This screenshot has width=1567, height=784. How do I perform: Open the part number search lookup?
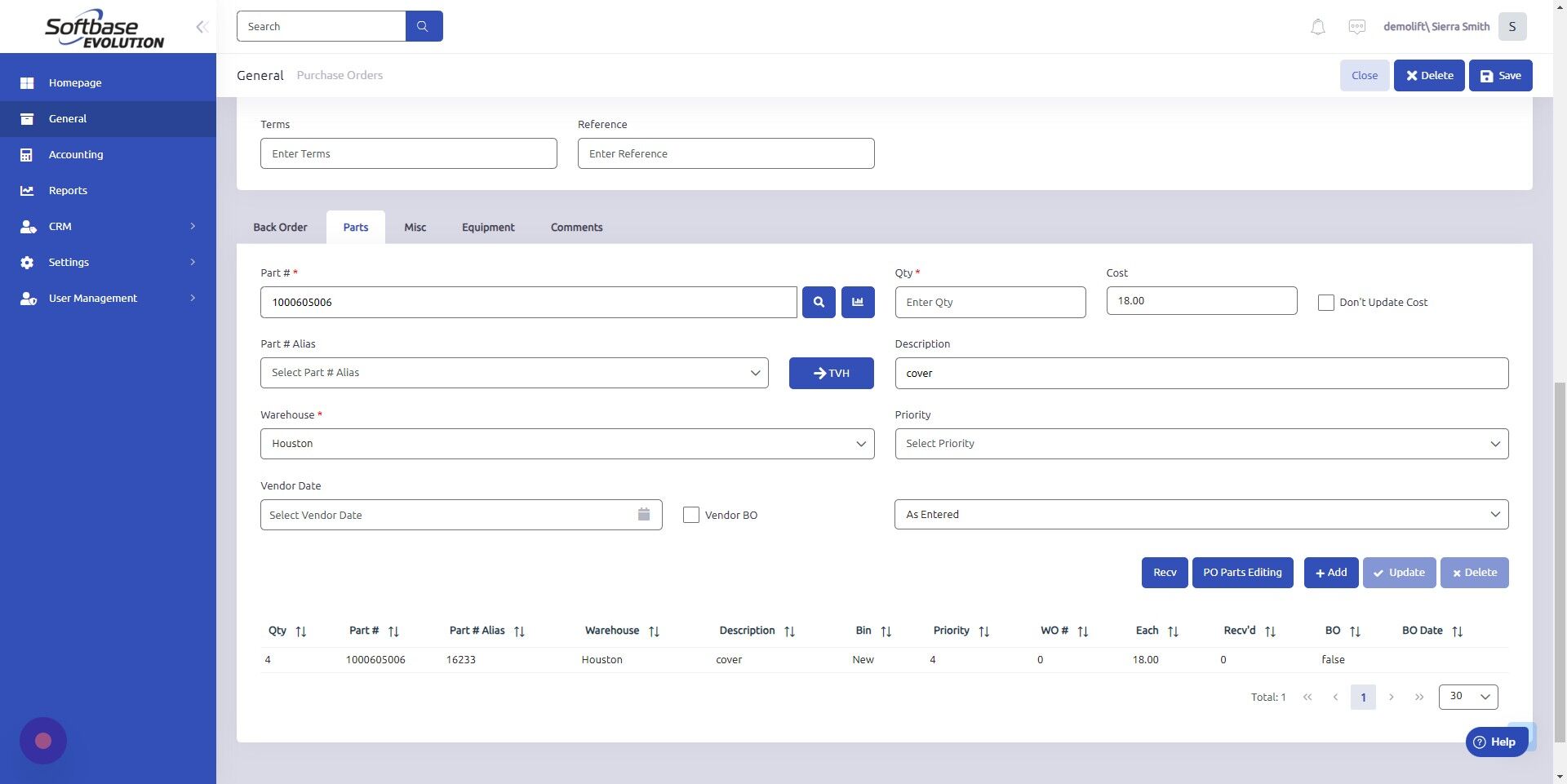(819, 302)
